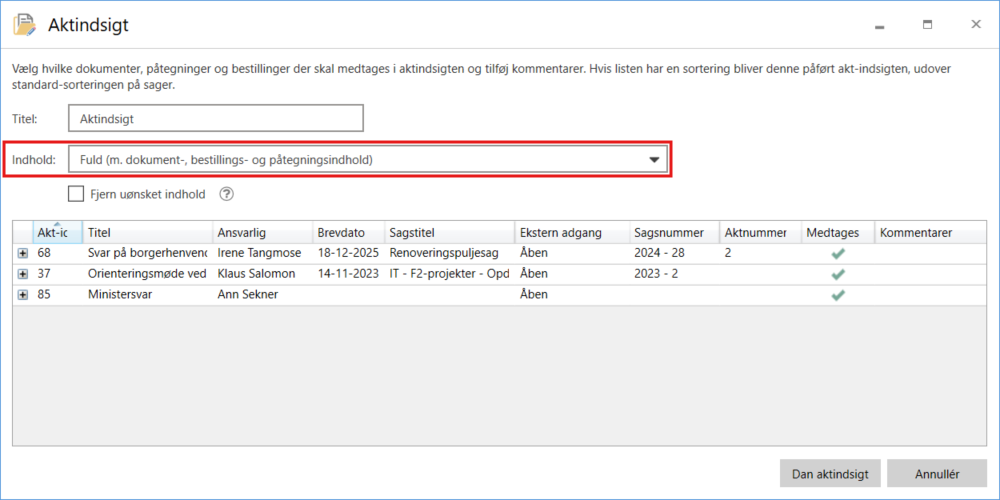This screenshot has height=500, width=1000.
Task: Sort by the Kommentarer column header
Action: click(x=930, y=233)
